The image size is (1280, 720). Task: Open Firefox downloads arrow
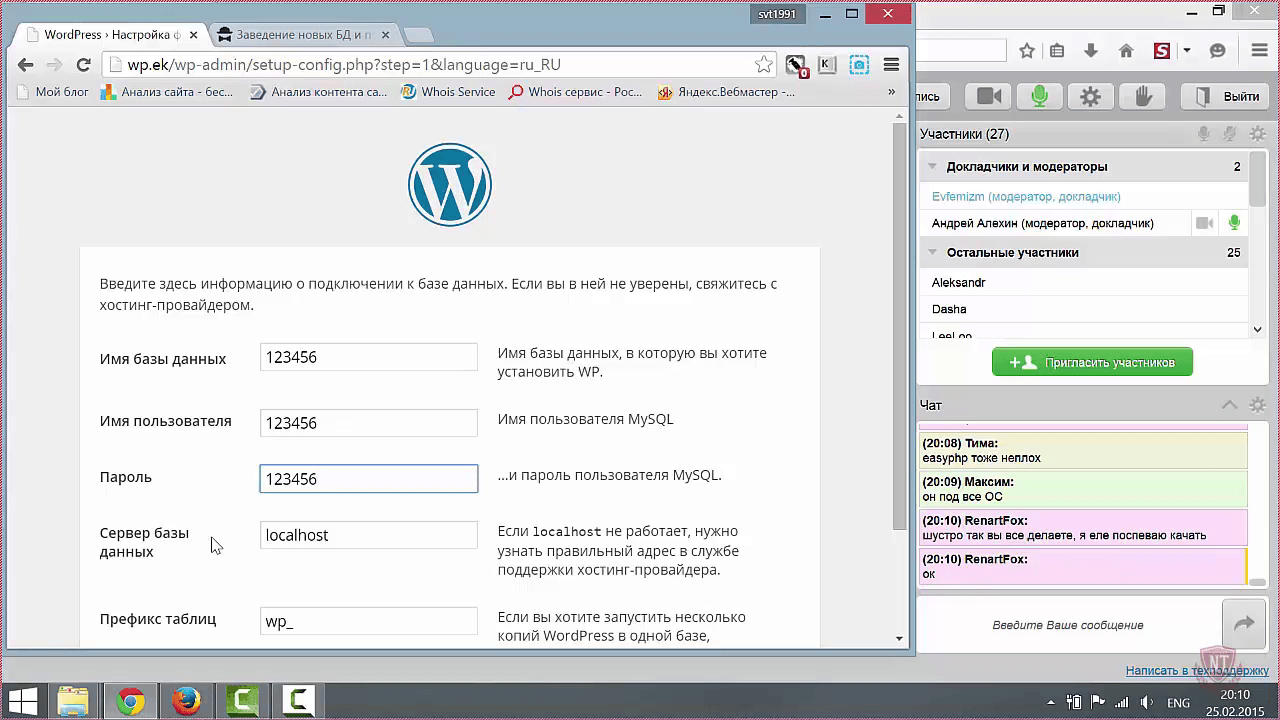click(1091, 51)
